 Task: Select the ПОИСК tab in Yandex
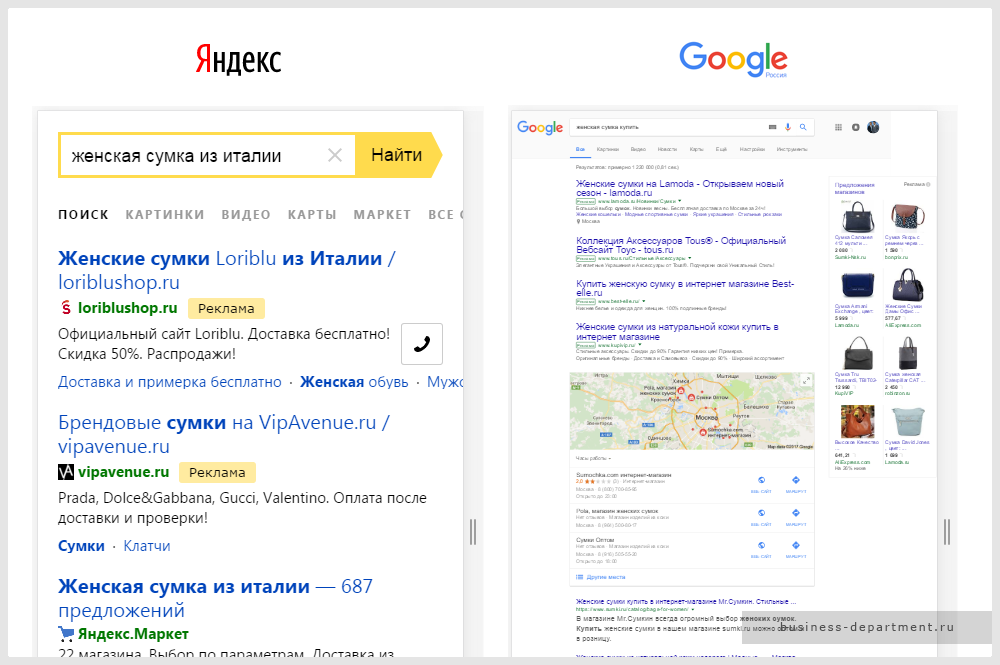pos(84,215)
